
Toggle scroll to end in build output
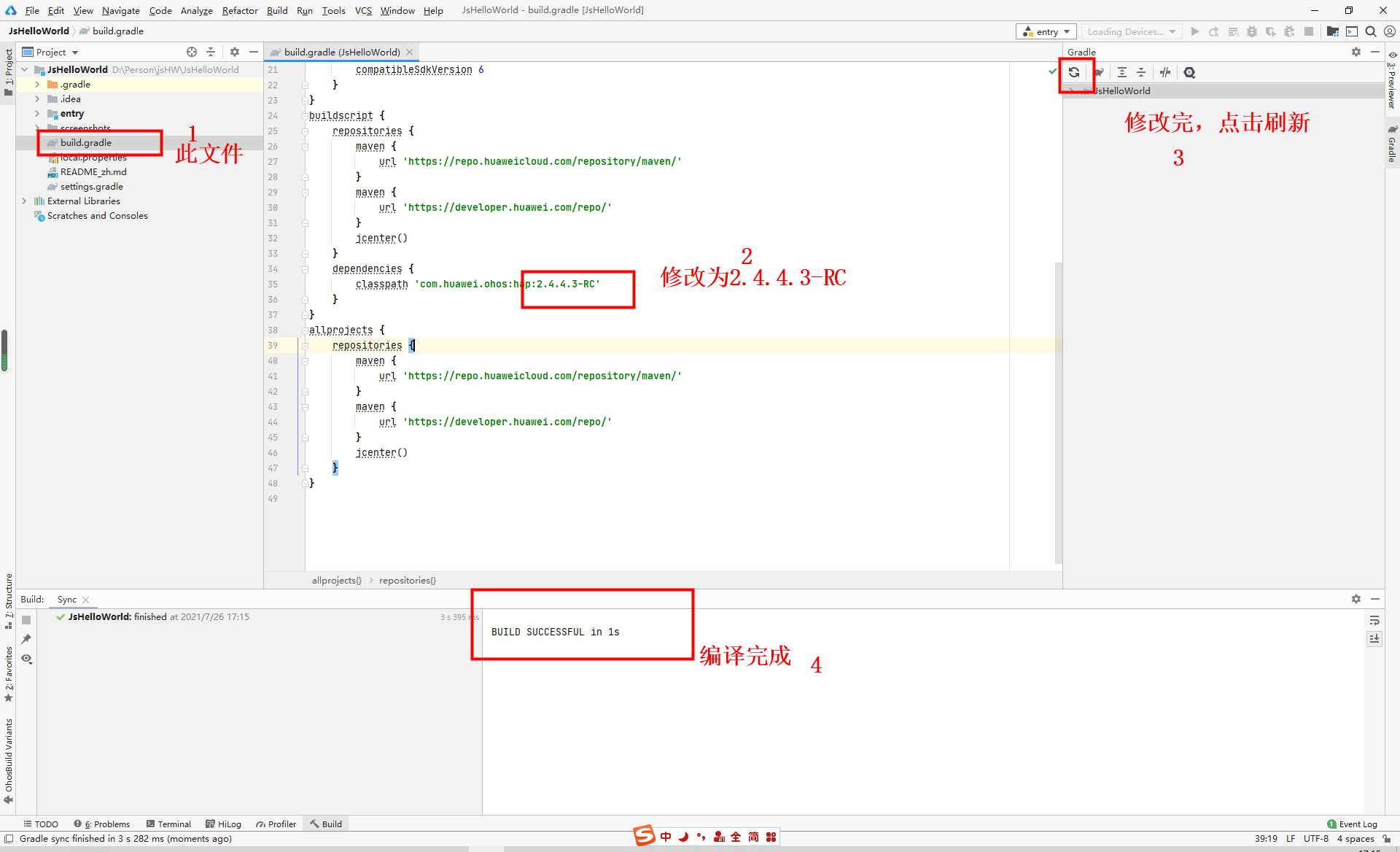coord(1374,638)
